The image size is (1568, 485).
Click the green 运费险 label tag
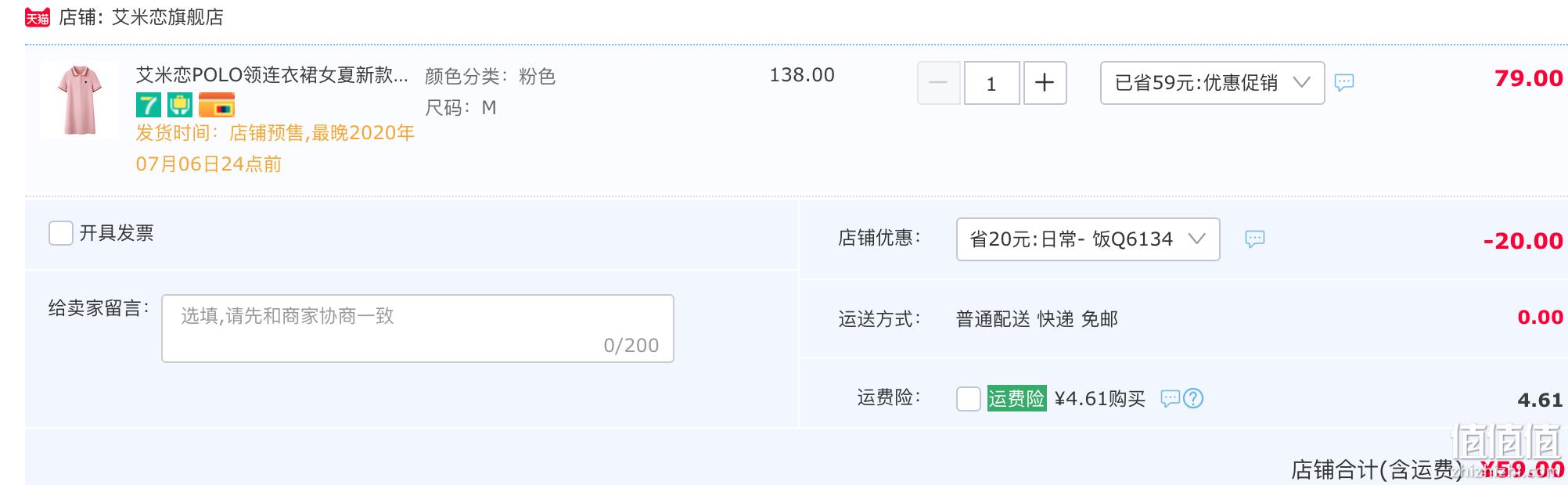click(x=1016, y=398)
